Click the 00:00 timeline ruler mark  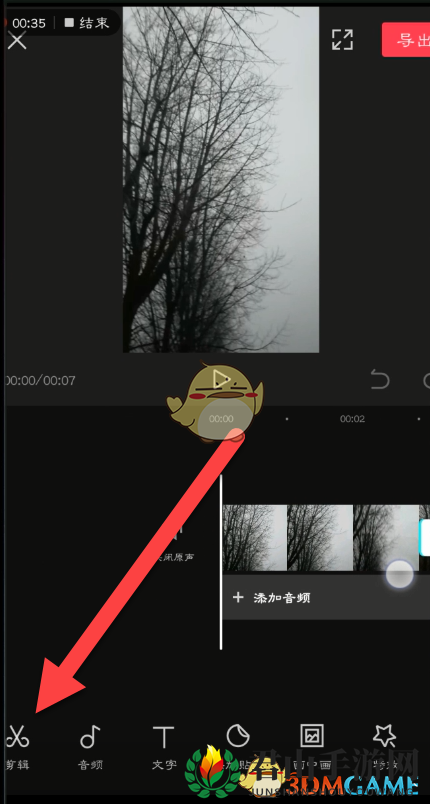[221, 419]
